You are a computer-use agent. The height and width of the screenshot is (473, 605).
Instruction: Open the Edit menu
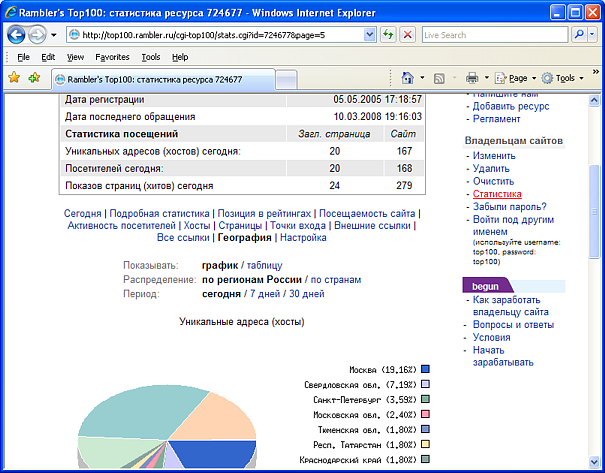pos(48,57)
